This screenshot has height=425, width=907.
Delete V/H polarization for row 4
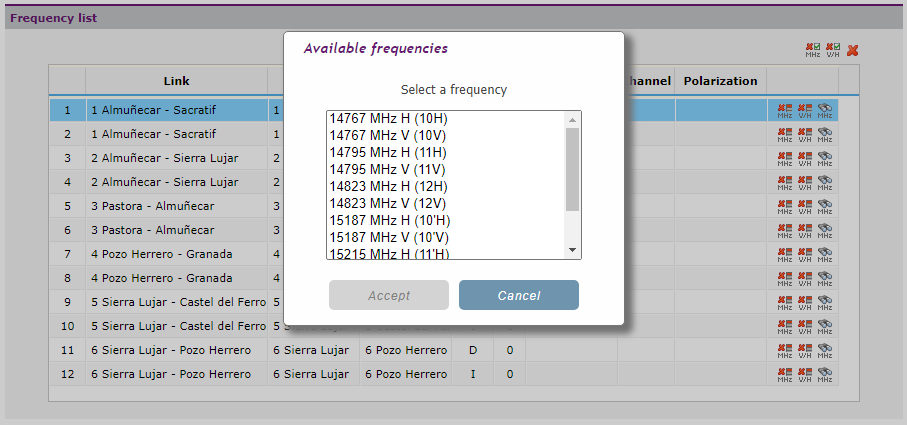(805, 182)
